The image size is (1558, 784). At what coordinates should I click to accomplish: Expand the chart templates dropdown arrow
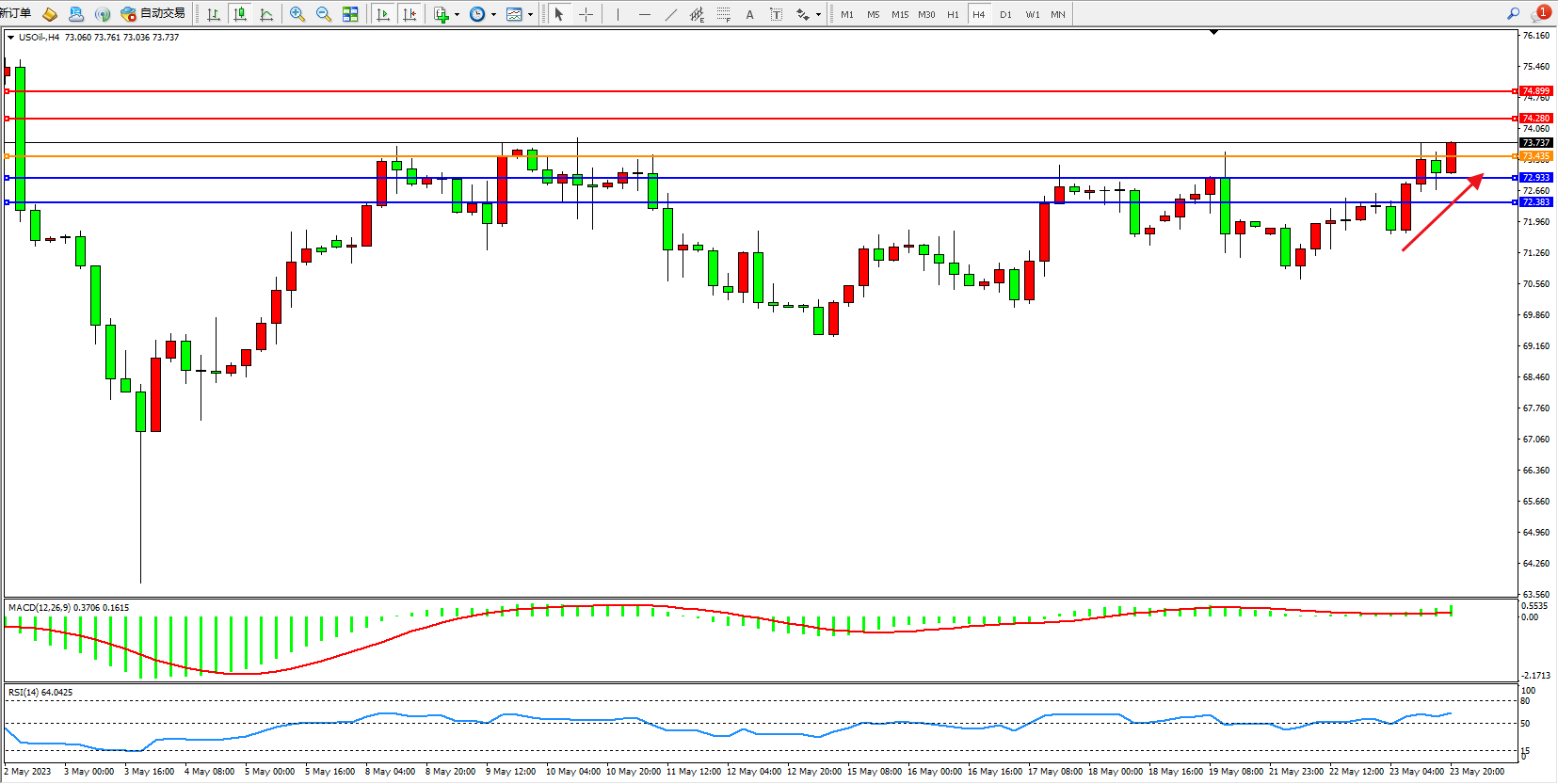coord(530,14)
